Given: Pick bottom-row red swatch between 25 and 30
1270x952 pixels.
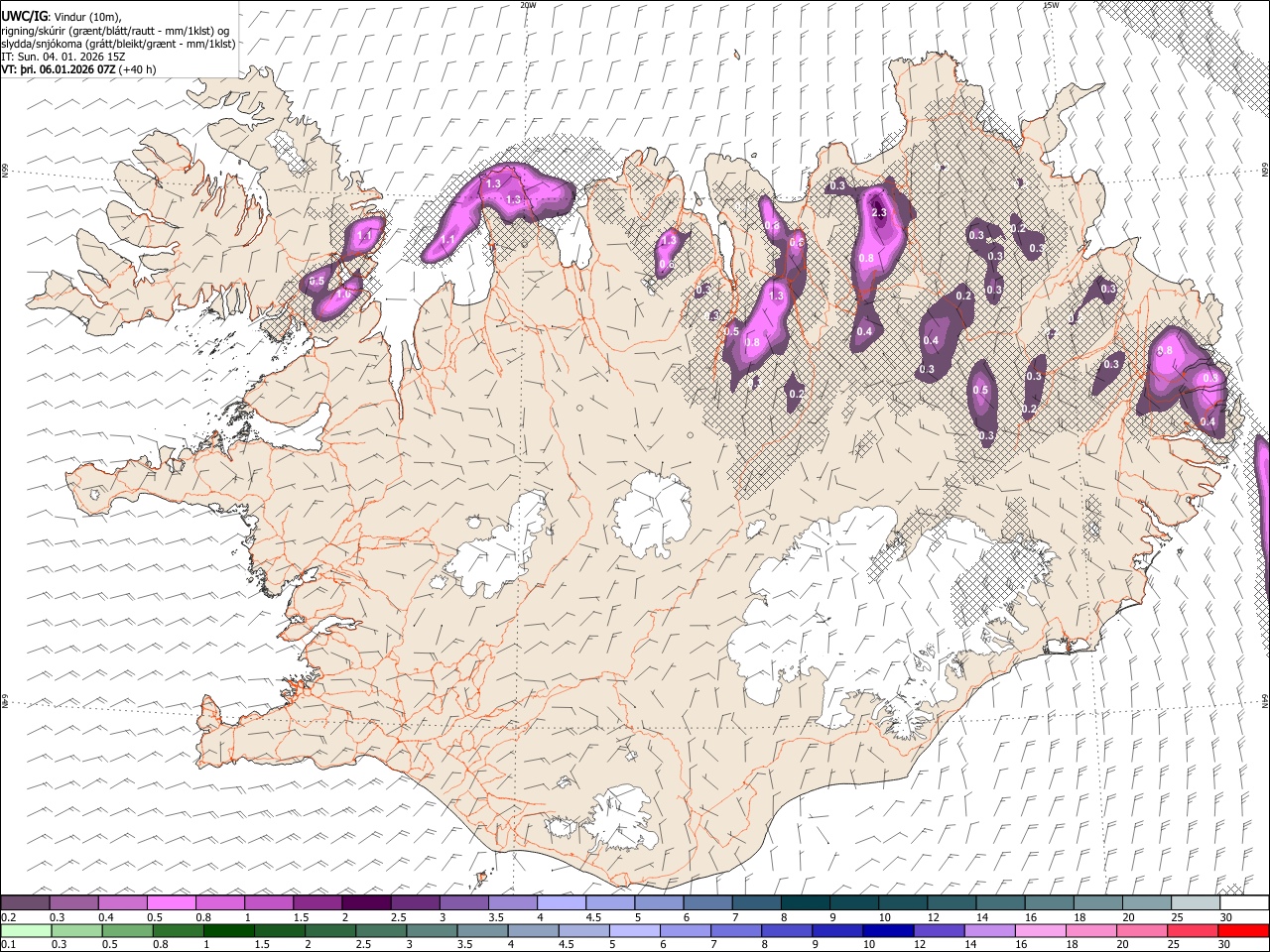Looking at the screenshot, I should pyautogui.click(x=1194, y=930).
